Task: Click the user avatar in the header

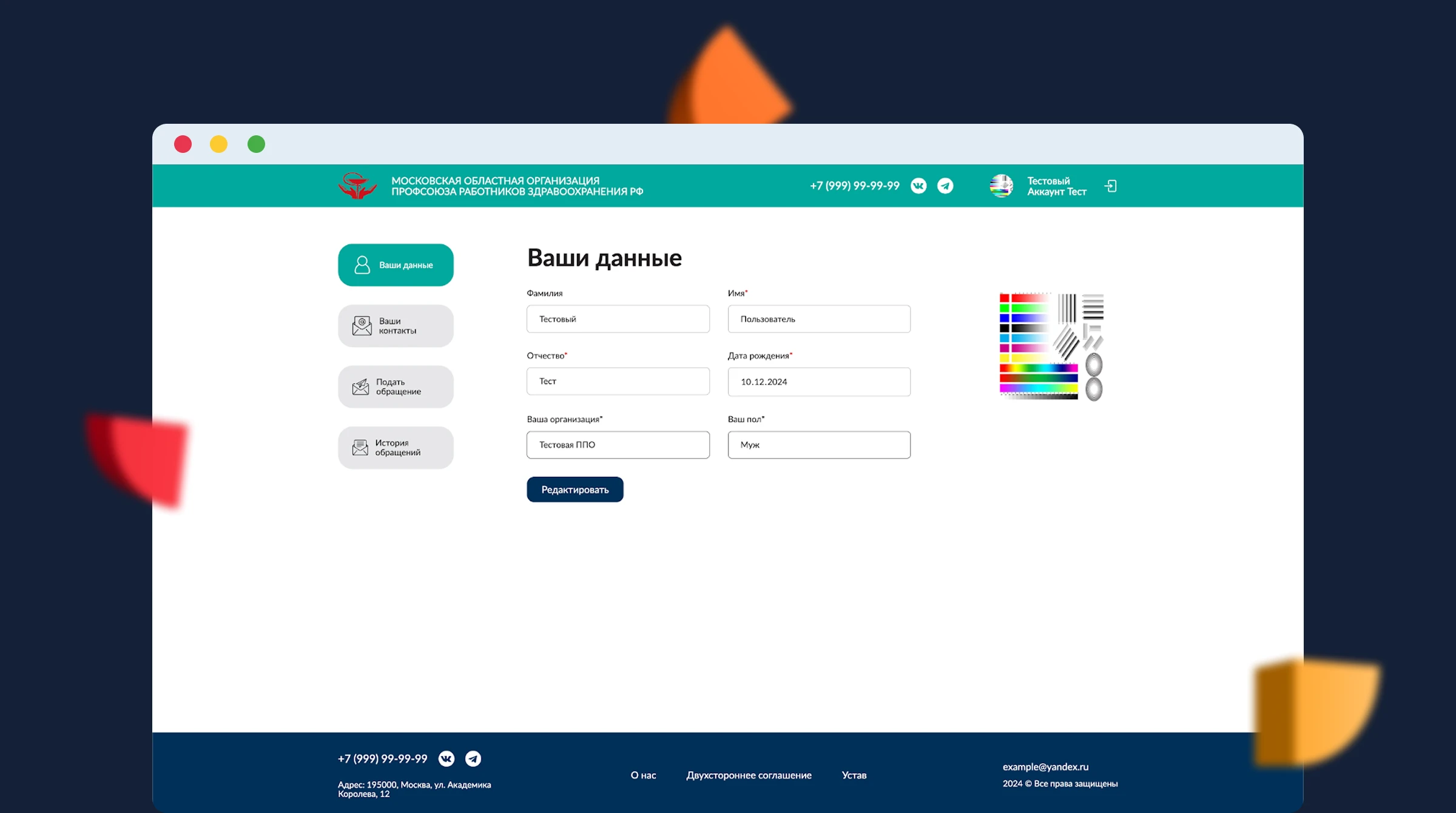Action: 1001,186
